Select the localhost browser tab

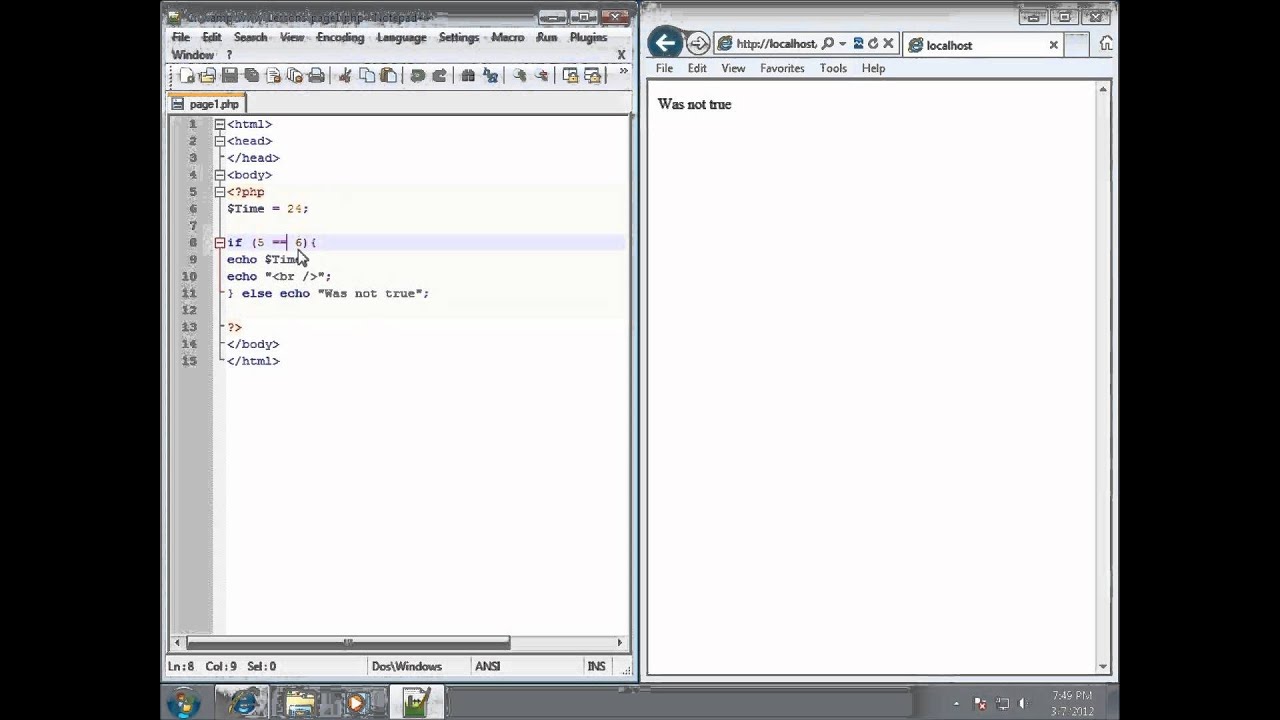[983, 45]
